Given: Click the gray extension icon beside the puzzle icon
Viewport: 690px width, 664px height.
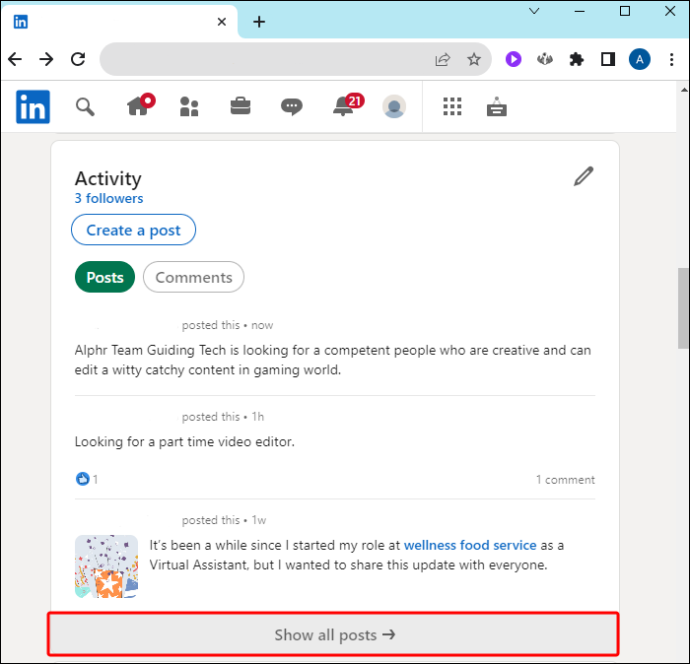Looking at the screenshot, I should point(545,59).
